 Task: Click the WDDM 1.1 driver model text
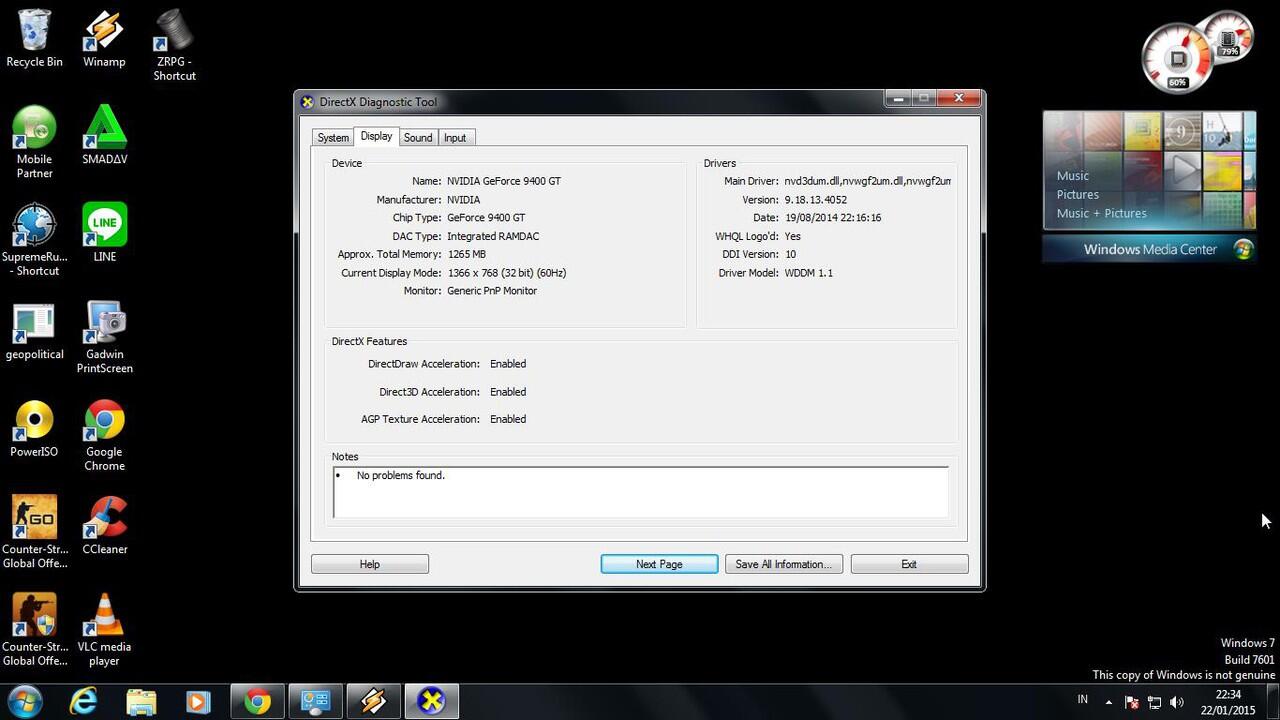pyautogui.click(x=808, y=272)
